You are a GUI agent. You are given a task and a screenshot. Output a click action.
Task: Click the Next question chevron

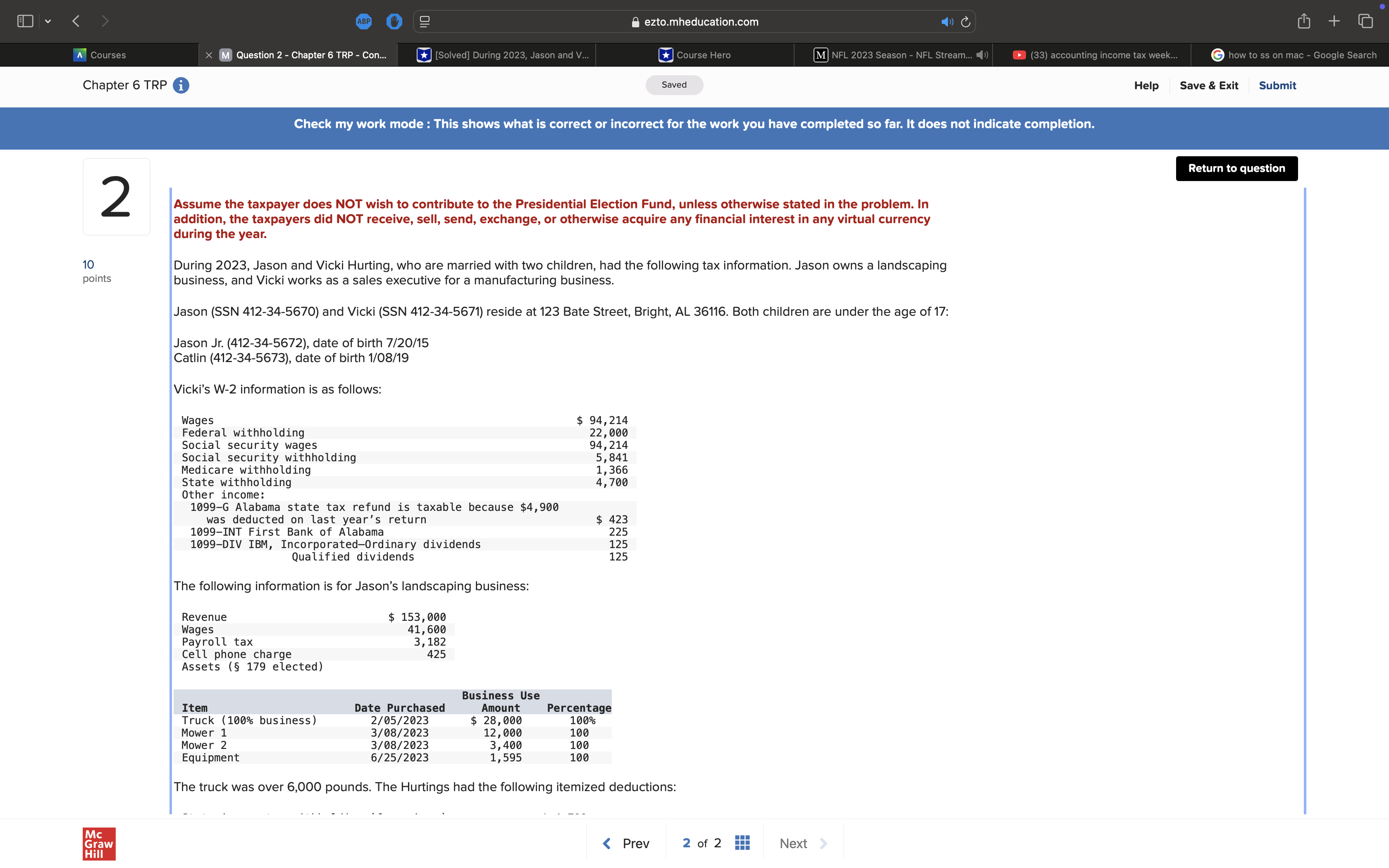point(823,843)
